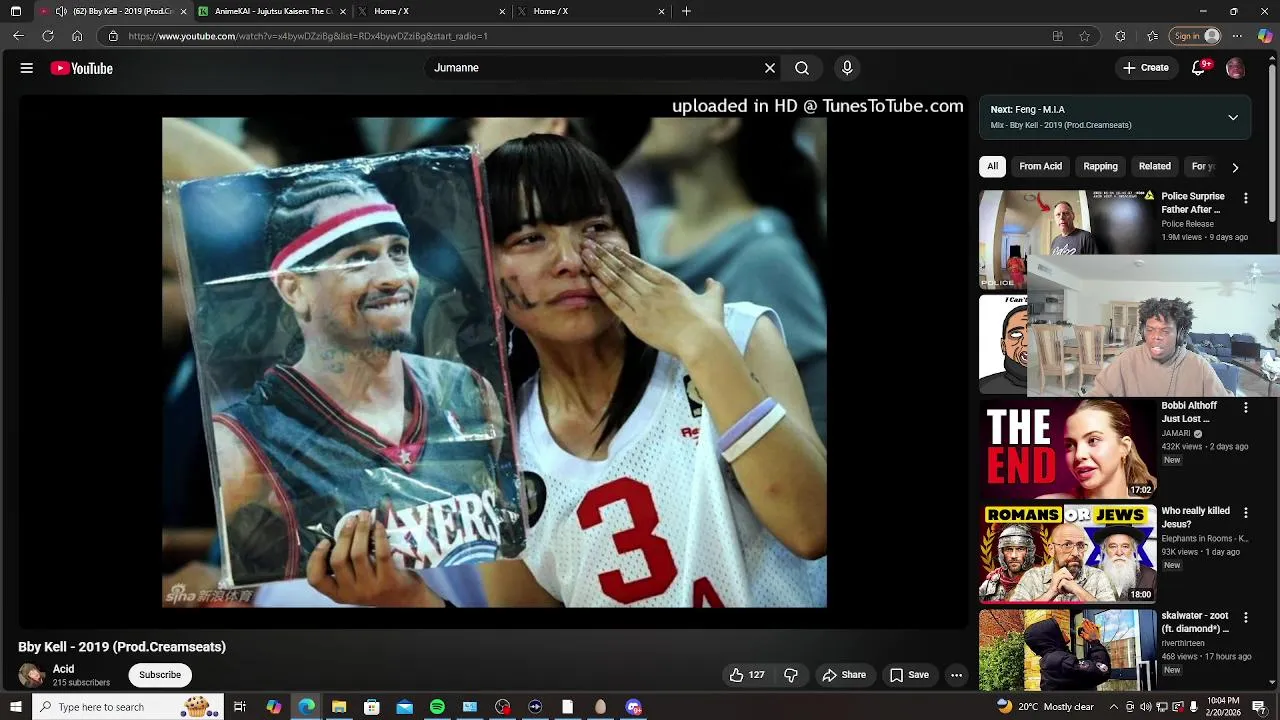Open the Acid channel name link
The width and height of the screenshot is (1280, 720).
(x=63, y=669)
